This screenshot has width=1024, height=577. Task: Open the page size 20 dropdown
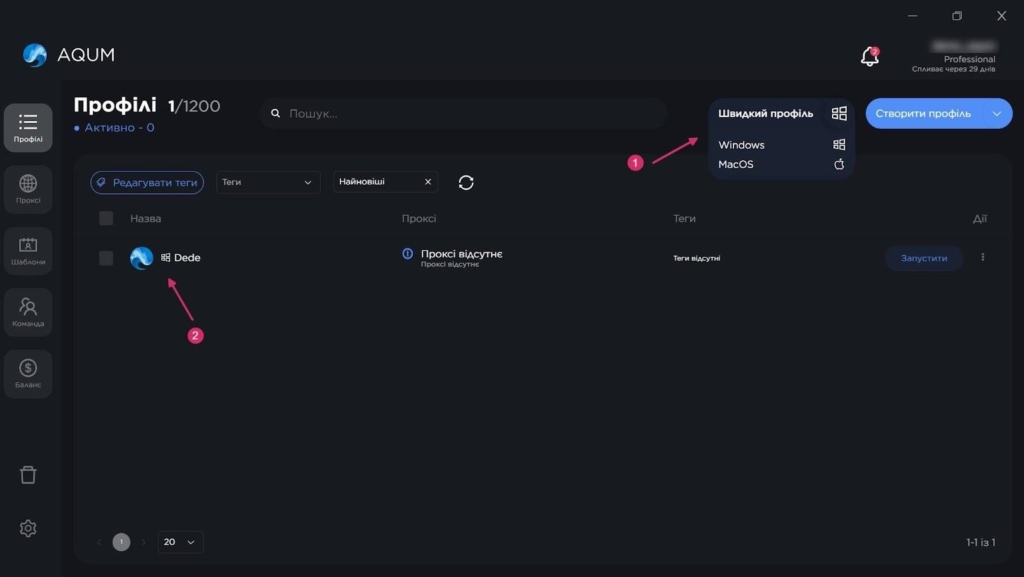point(180,542)
